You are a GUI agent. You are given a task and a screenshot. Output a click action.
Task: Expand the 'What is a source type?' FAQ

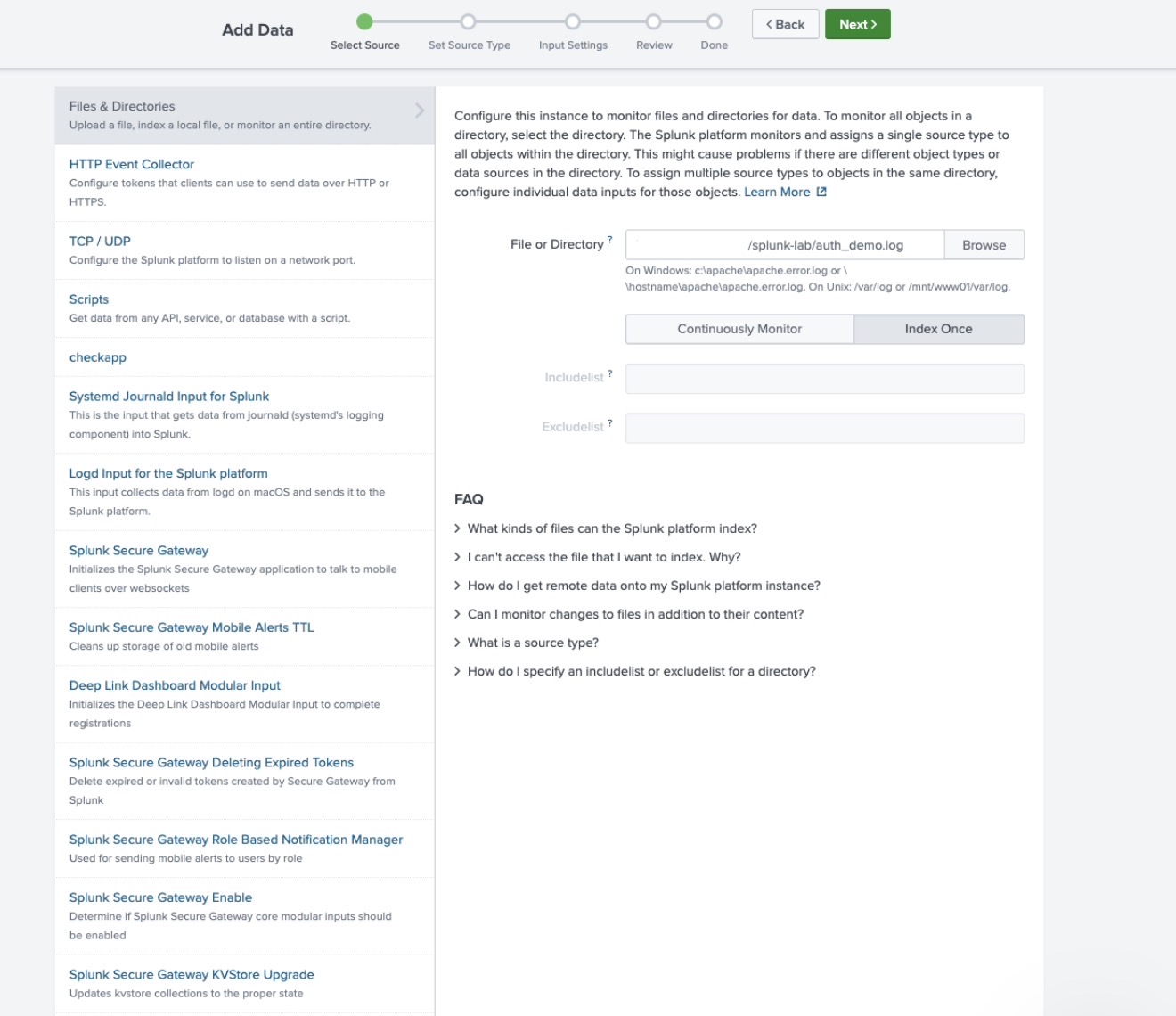[533, 643]
